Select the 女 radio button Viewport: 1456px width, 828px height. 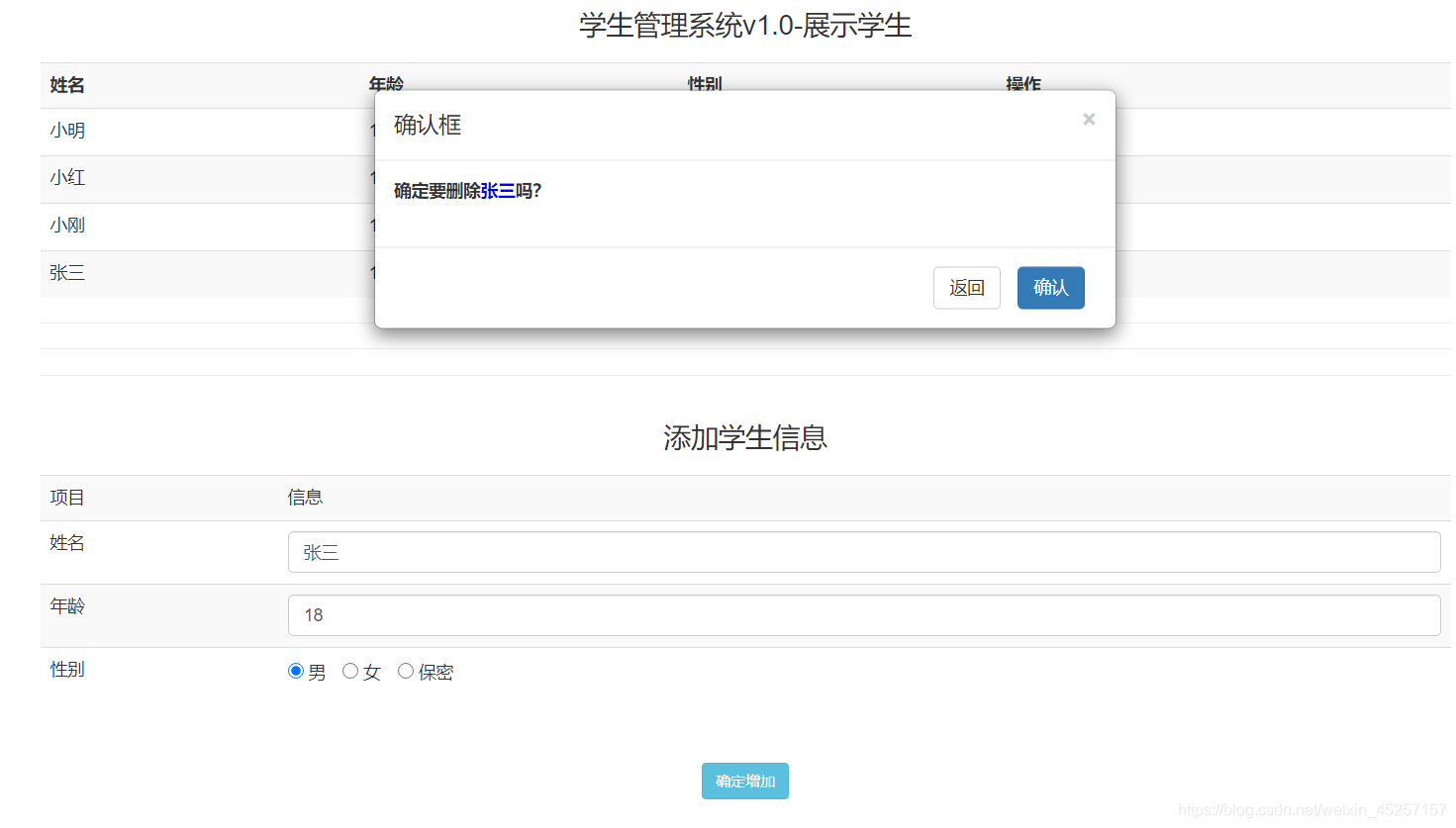click(x=350, y=671)
